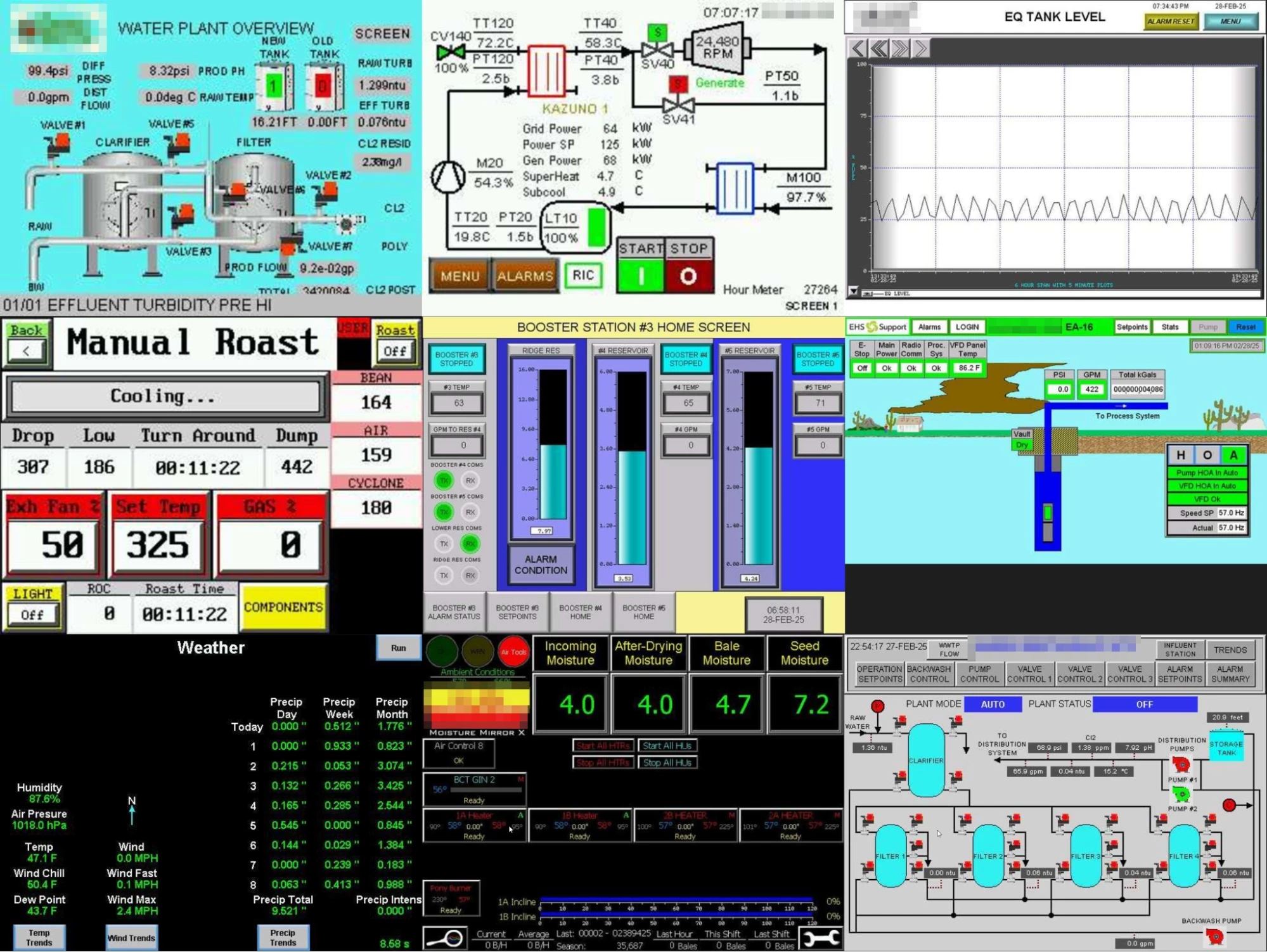
Task: Click the Start All HUs button
Action: (667, 746)
